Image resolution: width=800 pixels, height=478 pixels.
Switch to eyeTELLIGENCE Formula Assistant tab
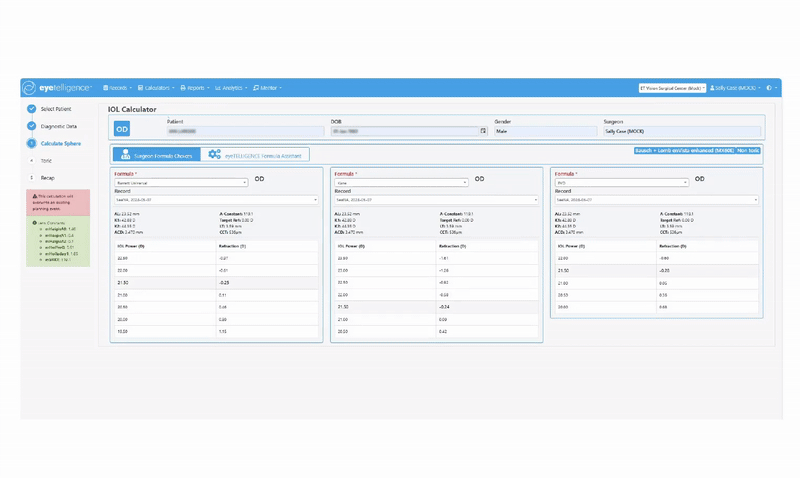coord(255,155)
